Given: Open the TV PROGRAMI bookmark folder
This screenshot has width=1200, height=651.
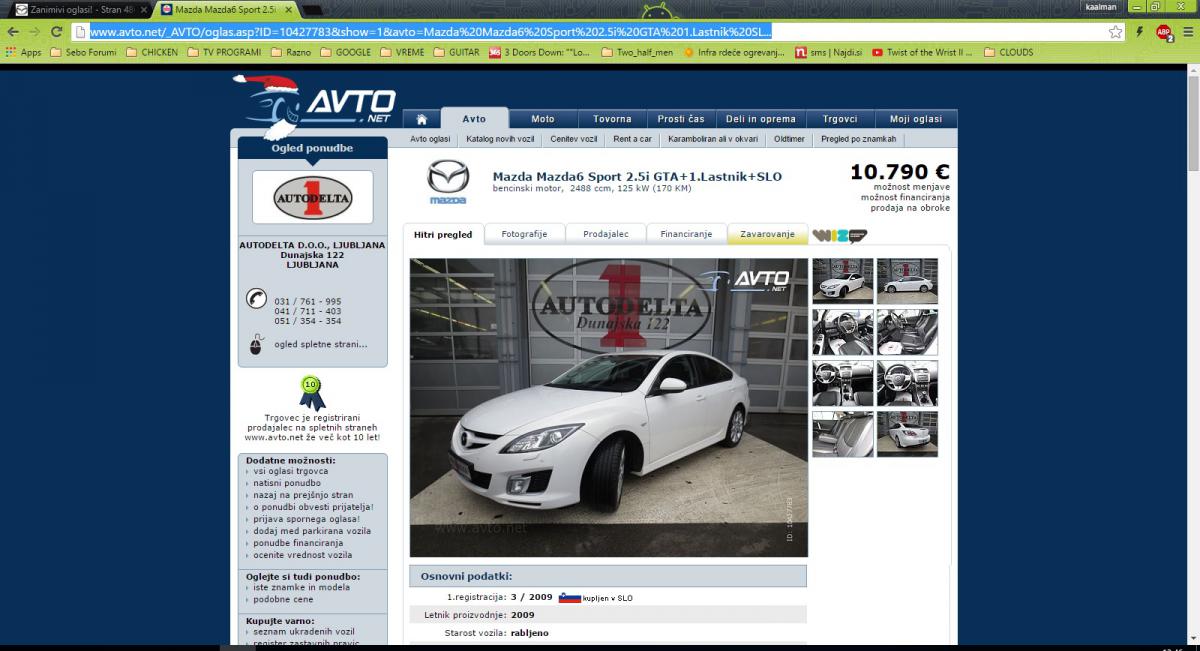Looking at the screenshot, I should [224, 52].
